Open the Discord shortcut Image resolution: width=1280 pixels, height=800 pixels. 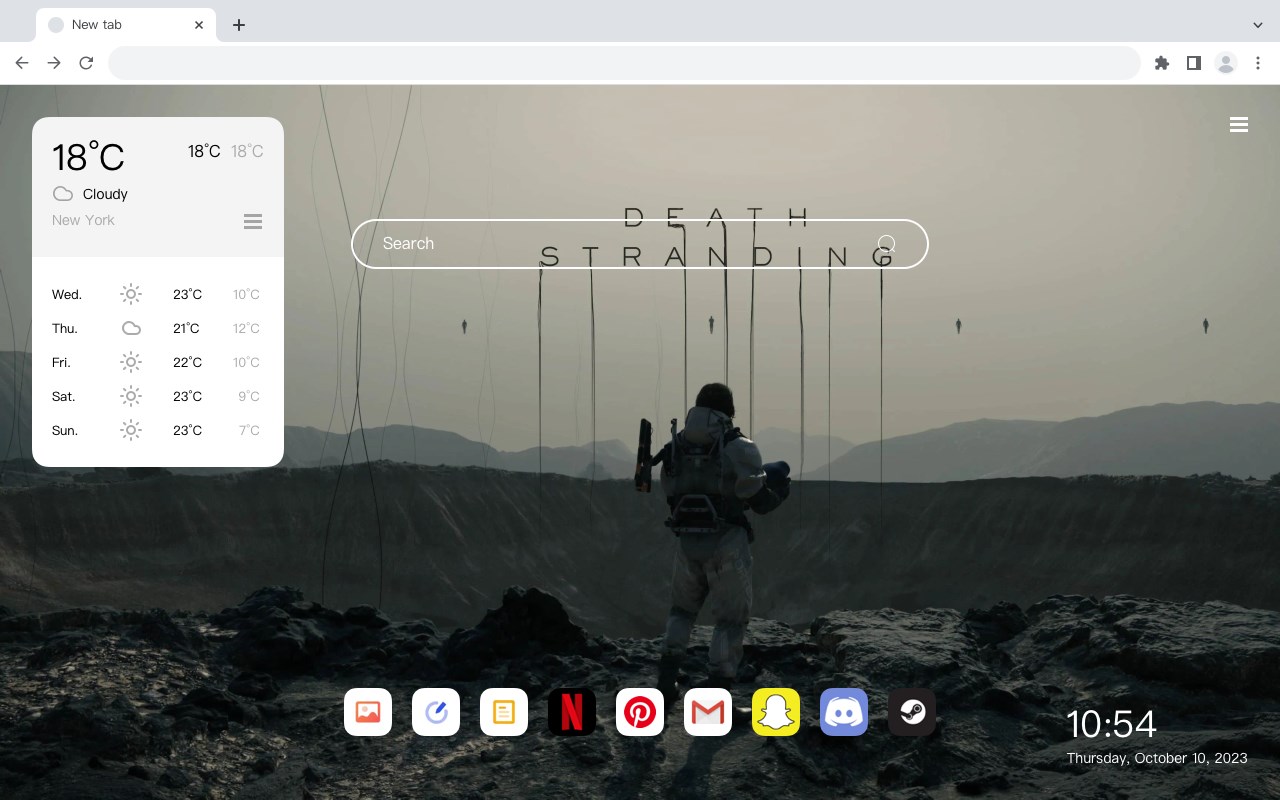point(844,712)
